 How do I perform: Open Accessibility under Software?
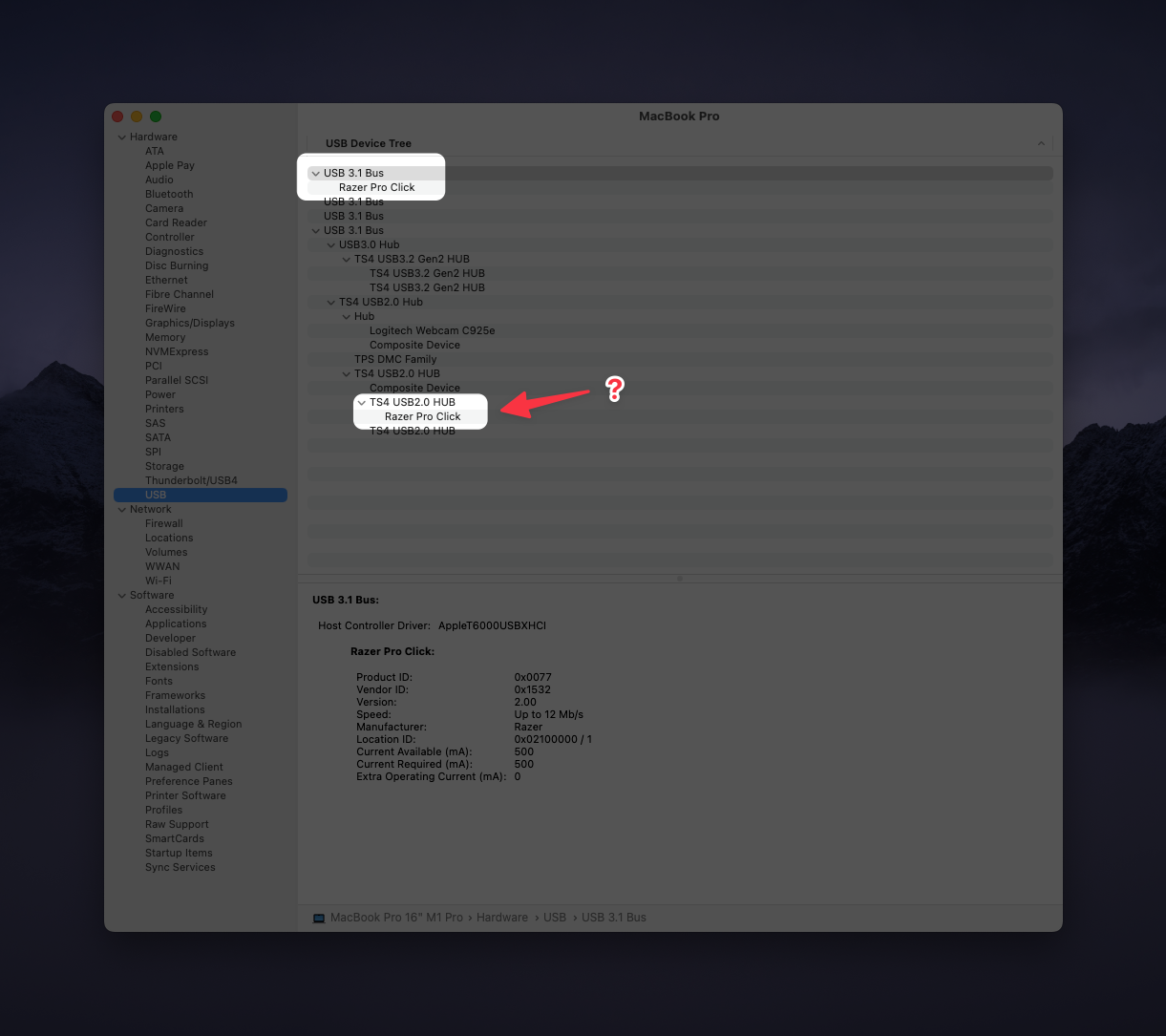176,610
